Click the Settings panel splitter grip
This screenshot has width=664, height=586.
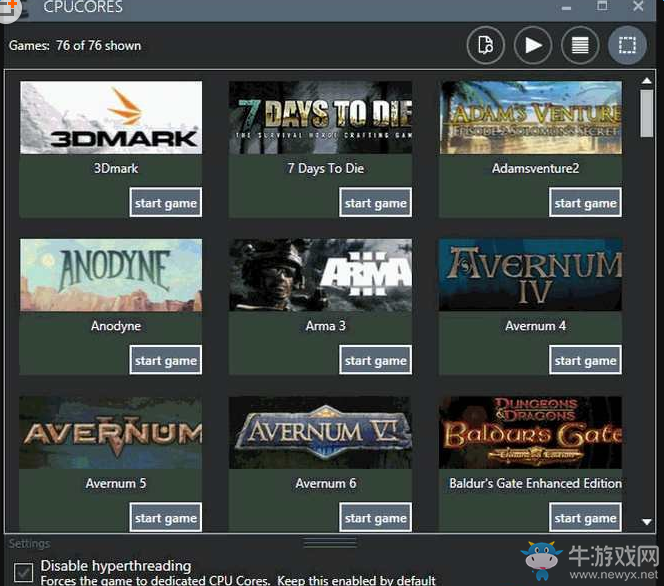[x=330, y=543]
